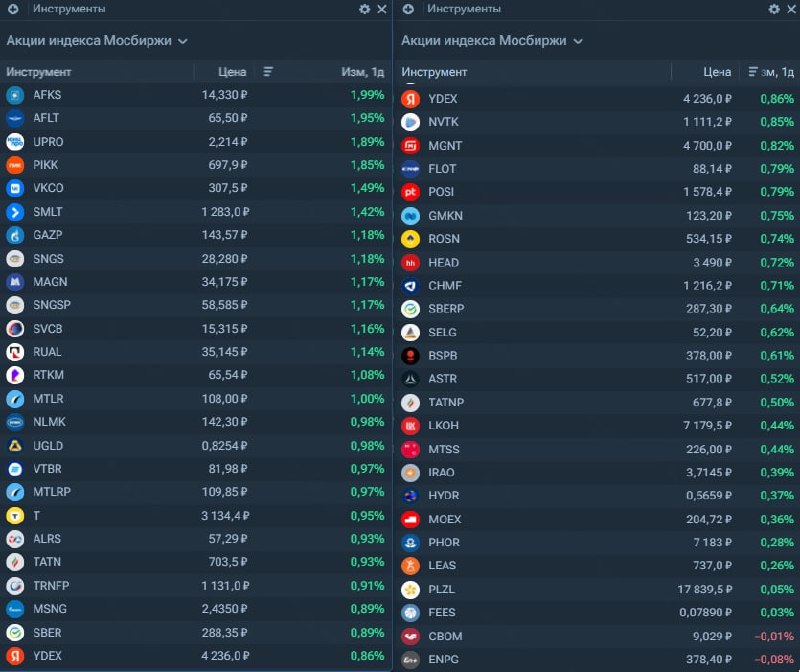Click the UPRO logo icon
The height and width of the screenshot is (672, 800).
point(15,142)
